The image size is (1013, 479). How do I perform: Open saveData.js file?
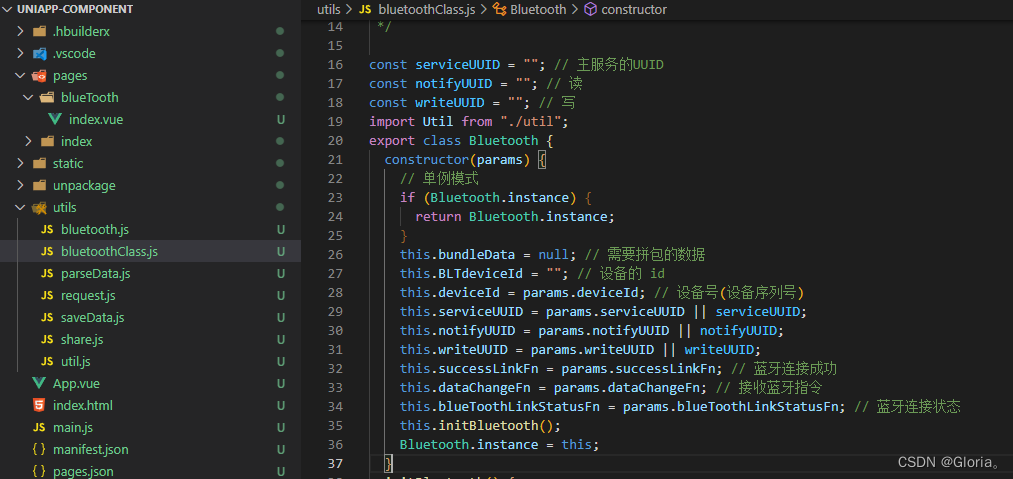pyautogui.click(x=93, y=317)
